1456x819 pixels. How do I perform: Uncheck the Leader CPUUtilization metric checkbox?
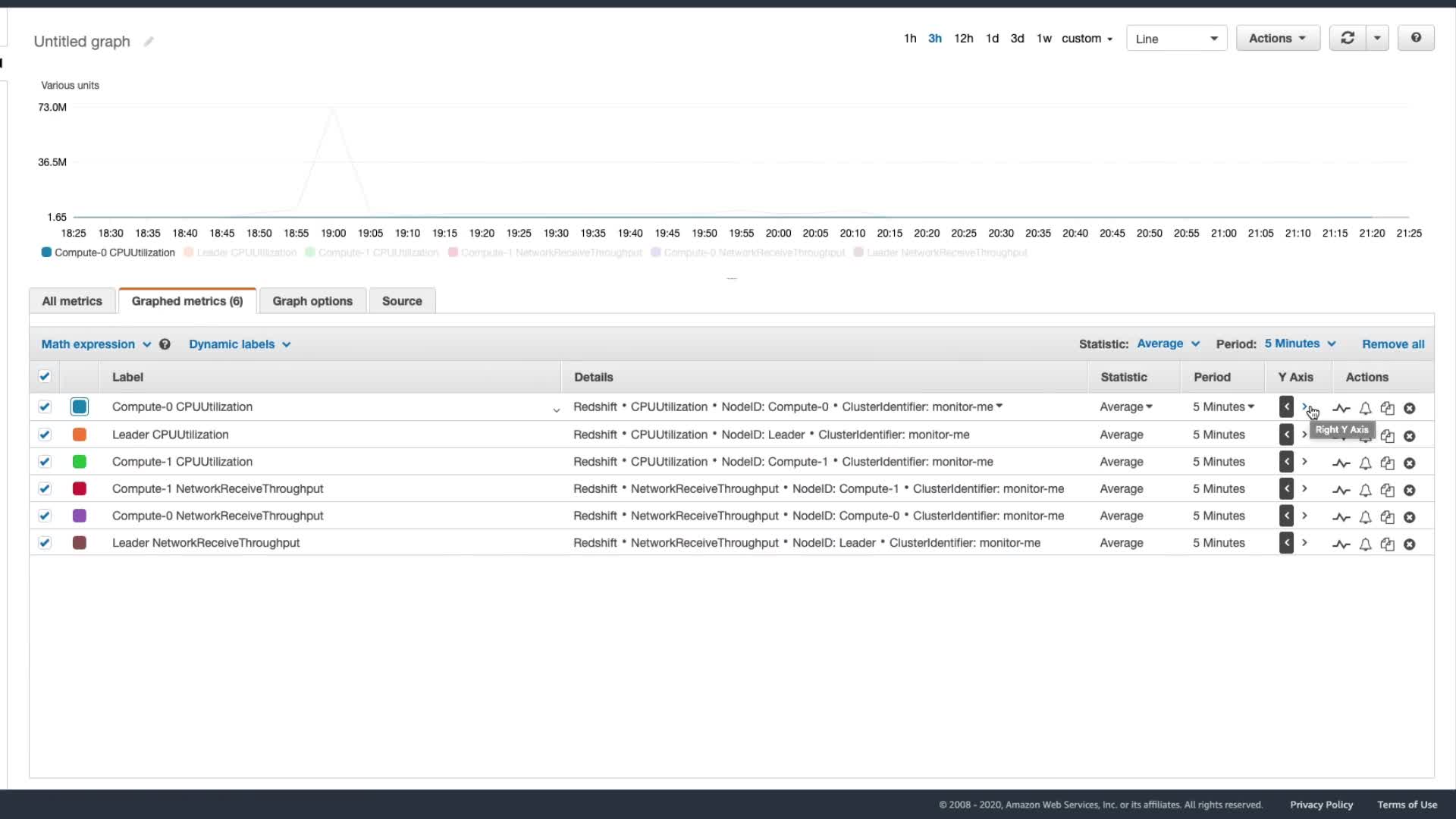tap(45, 435)
